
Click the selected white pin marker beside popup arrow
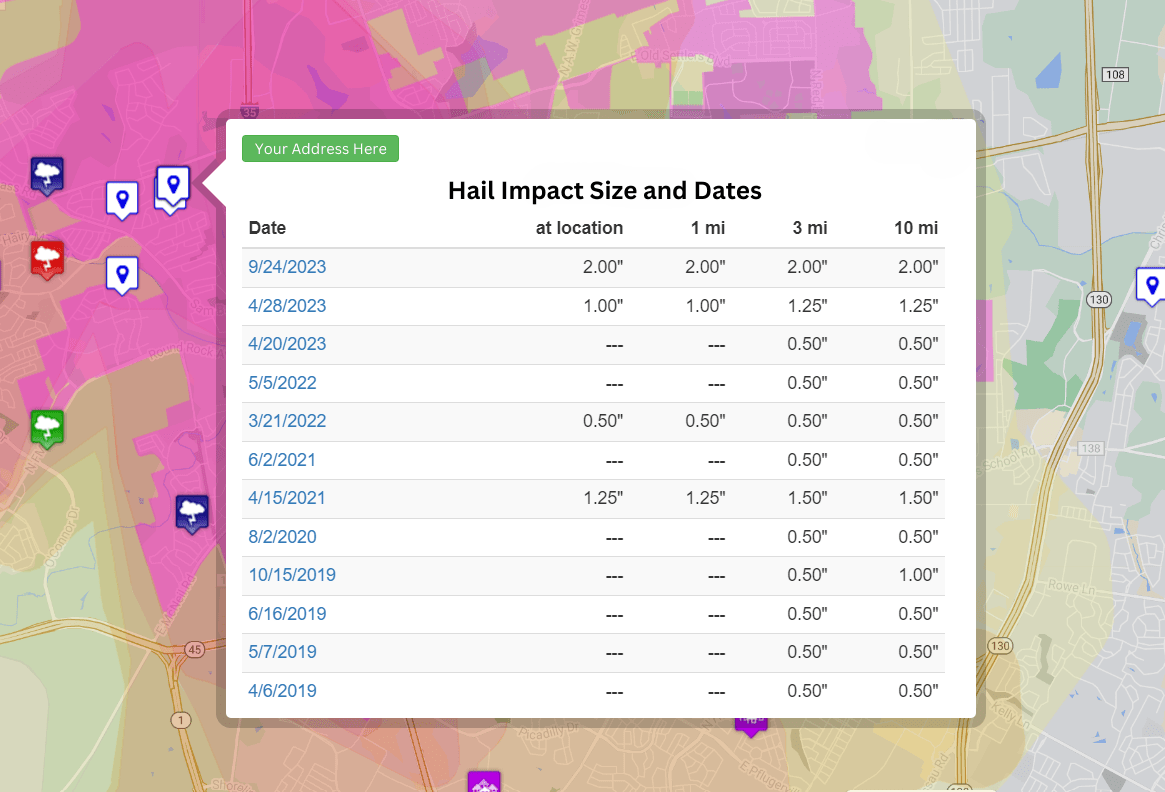tap(173, 186)
